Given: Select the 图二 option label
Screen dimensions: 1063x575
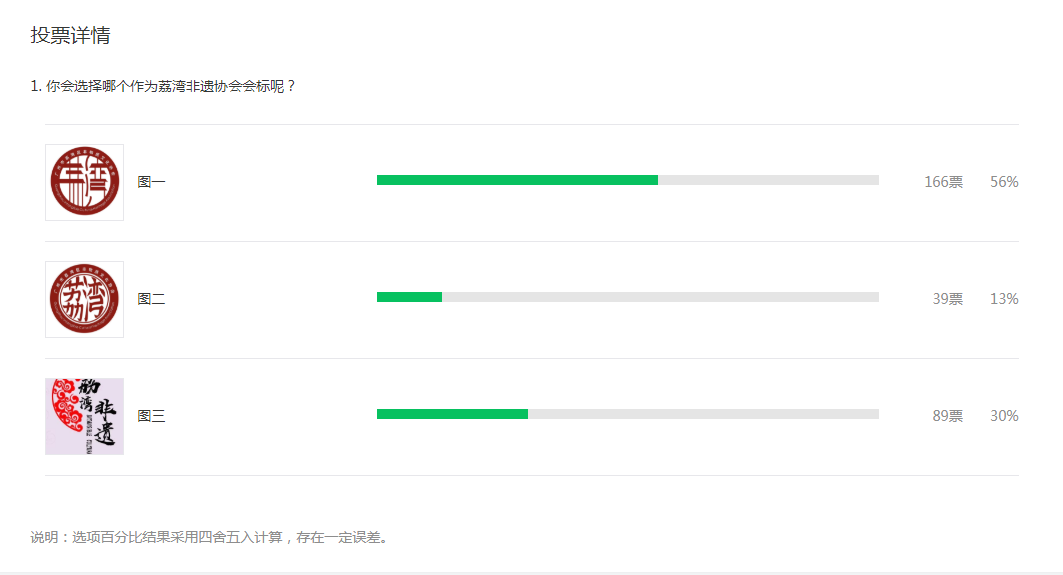Looking at the screenshot, I should pos(151,299).
